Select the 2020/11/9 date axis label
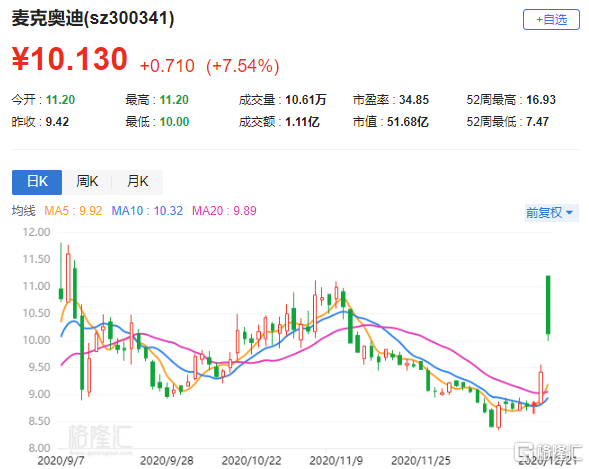Viewport: 589px width, 469px height. tap(336, 461)
